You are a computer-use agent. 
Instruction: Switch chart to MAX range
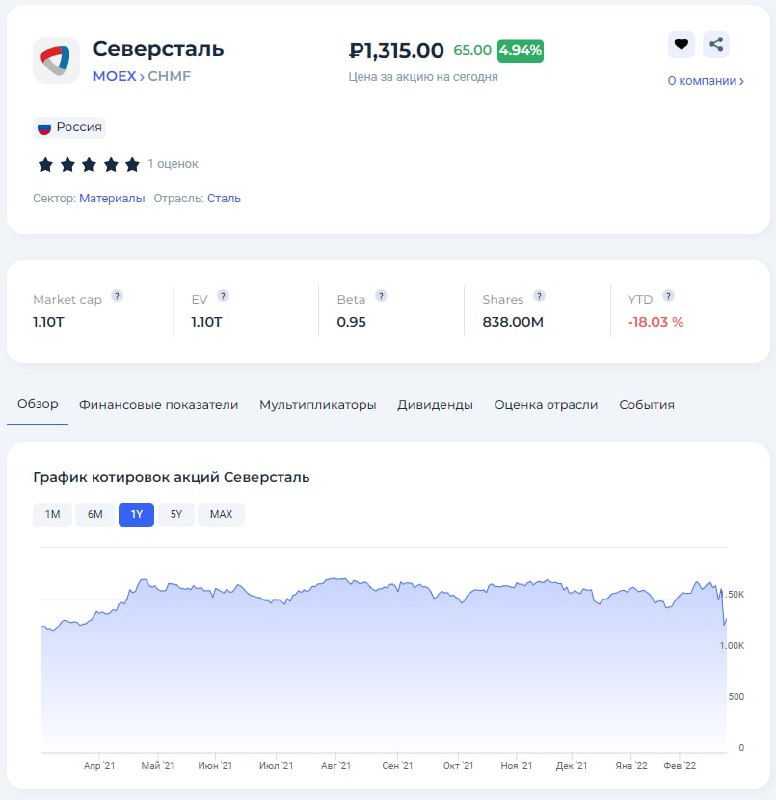[x=221, y=515]
